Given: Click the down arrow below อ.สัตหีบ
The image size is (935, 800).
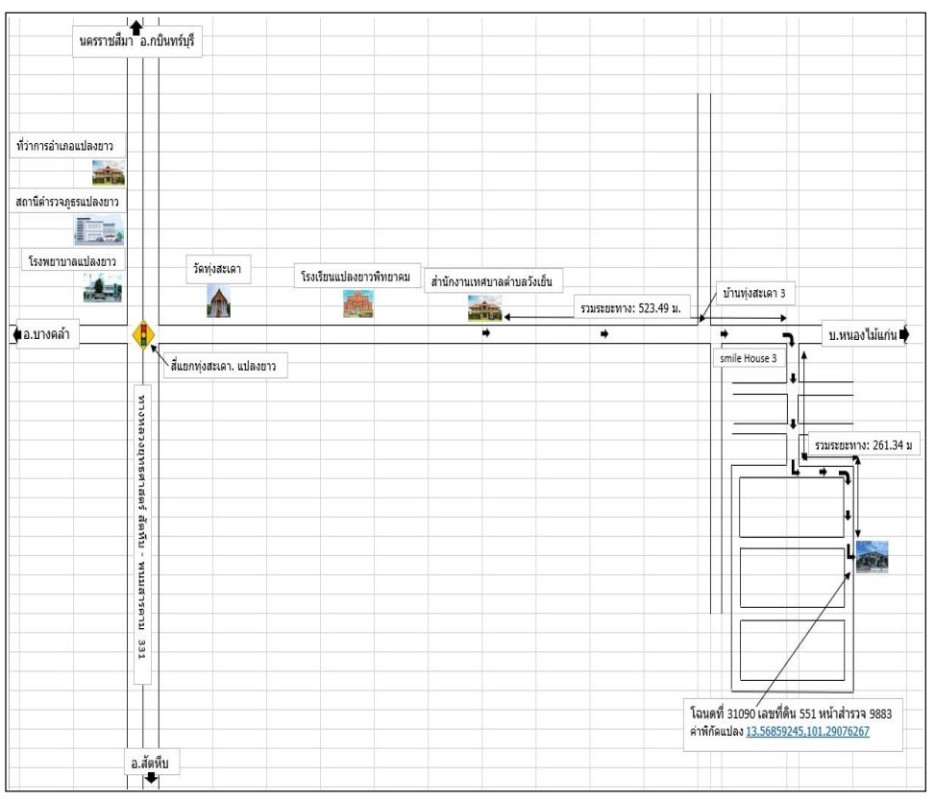Looking at the screenshot, I should click(151, 778).
